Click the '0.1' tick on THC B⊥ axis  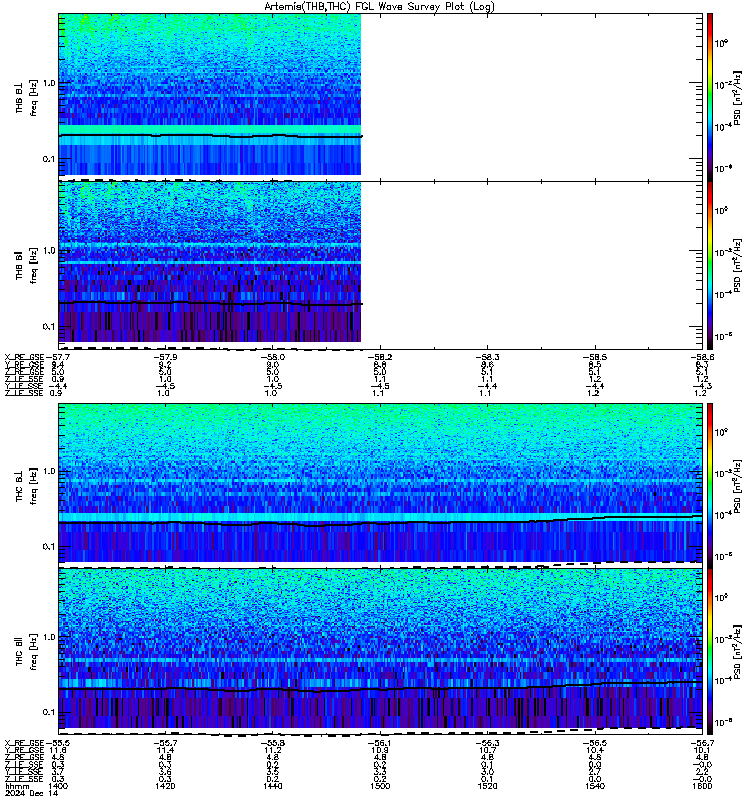[49, 546]
